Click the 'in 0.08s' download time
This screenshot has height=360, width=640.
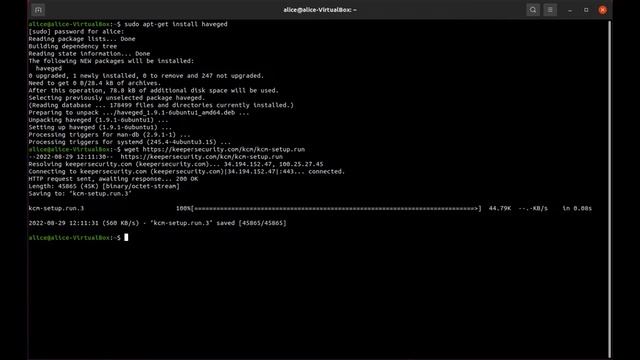click(x=577, y=208)
